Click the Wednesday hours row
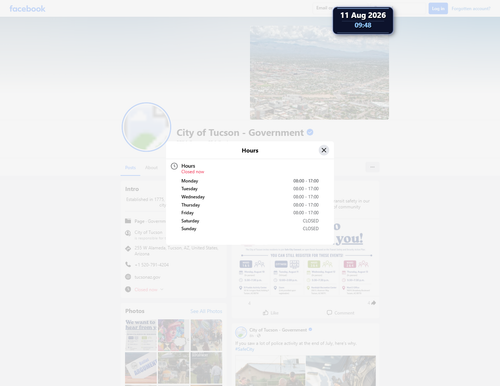Viewport: 500px width, 386px height. [250, 197]
